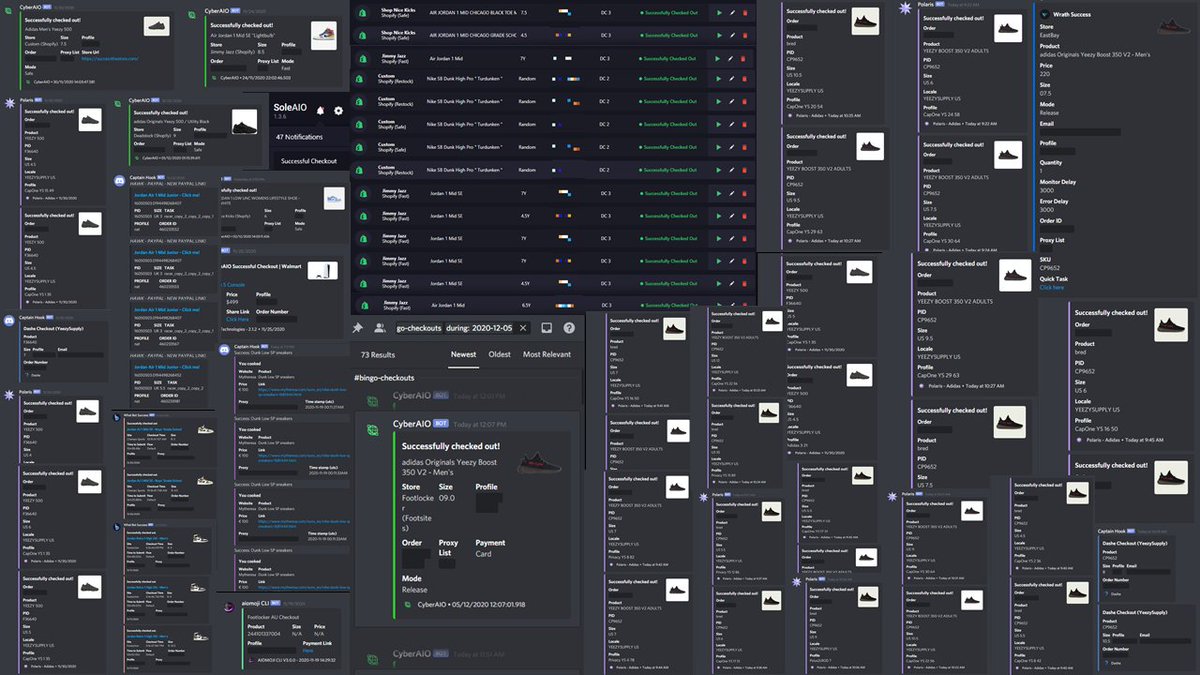Screen dimensions: 1200x675
Task: Delete the Jimmy Jazz Air Jordan 1 Mid 7Y task
Action: pyautogui.click(x=743, y=60)
